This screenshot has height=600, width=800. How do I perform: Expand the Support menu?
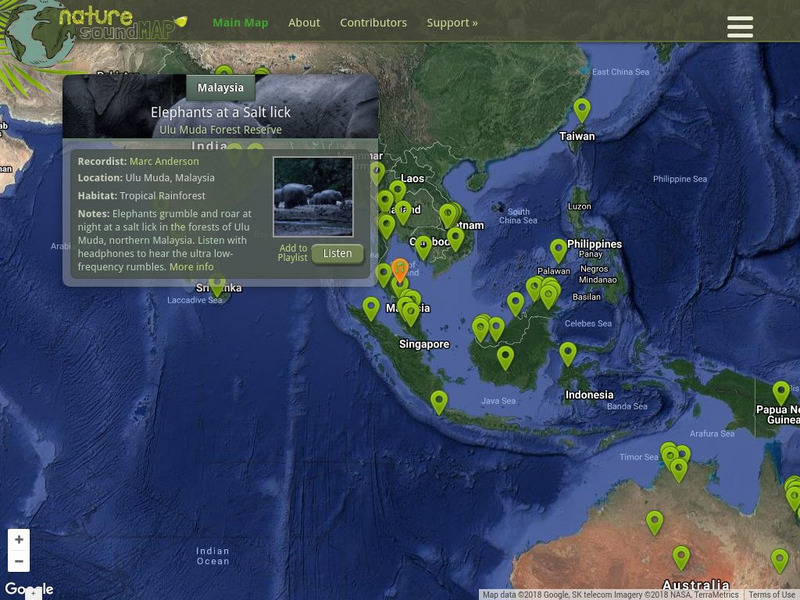pos(452,21)
